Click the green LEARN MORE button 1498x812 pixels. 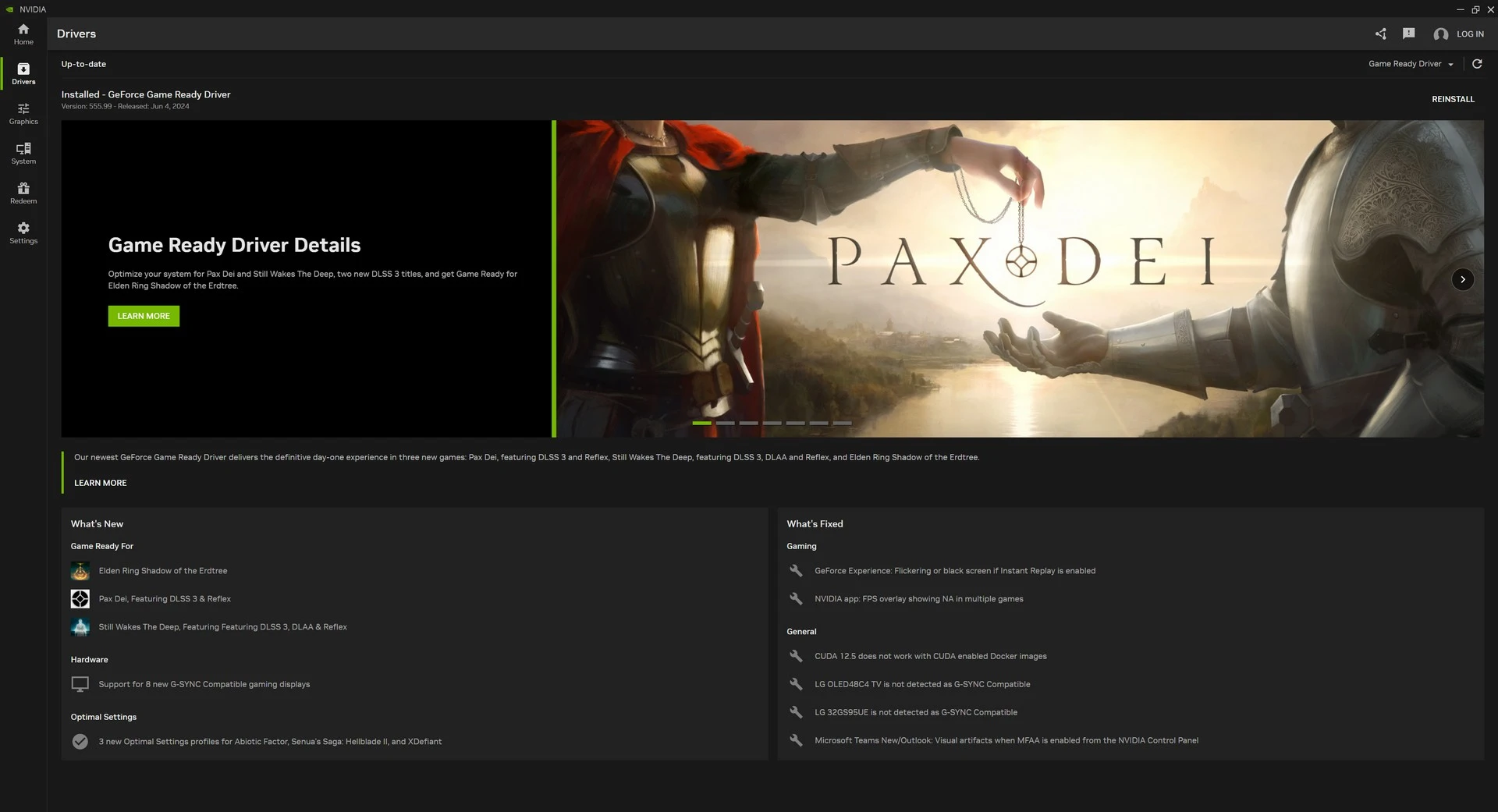click(144, 316)
